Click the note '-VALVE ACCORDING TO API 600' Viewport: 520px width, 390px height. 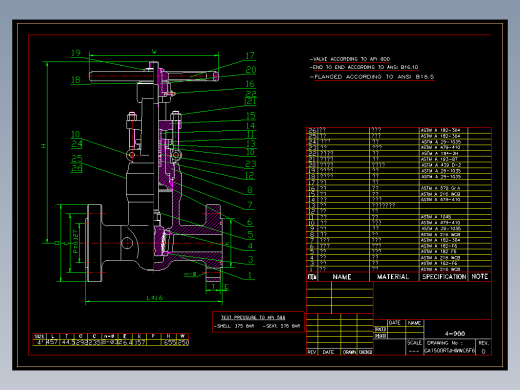click(x=350, y=59)
